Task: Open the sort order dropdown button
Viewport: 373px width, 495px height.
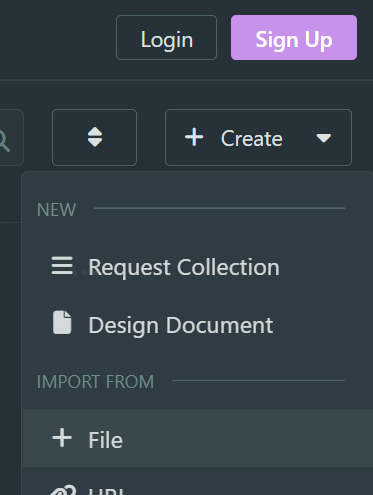Action: coord(95,137)
